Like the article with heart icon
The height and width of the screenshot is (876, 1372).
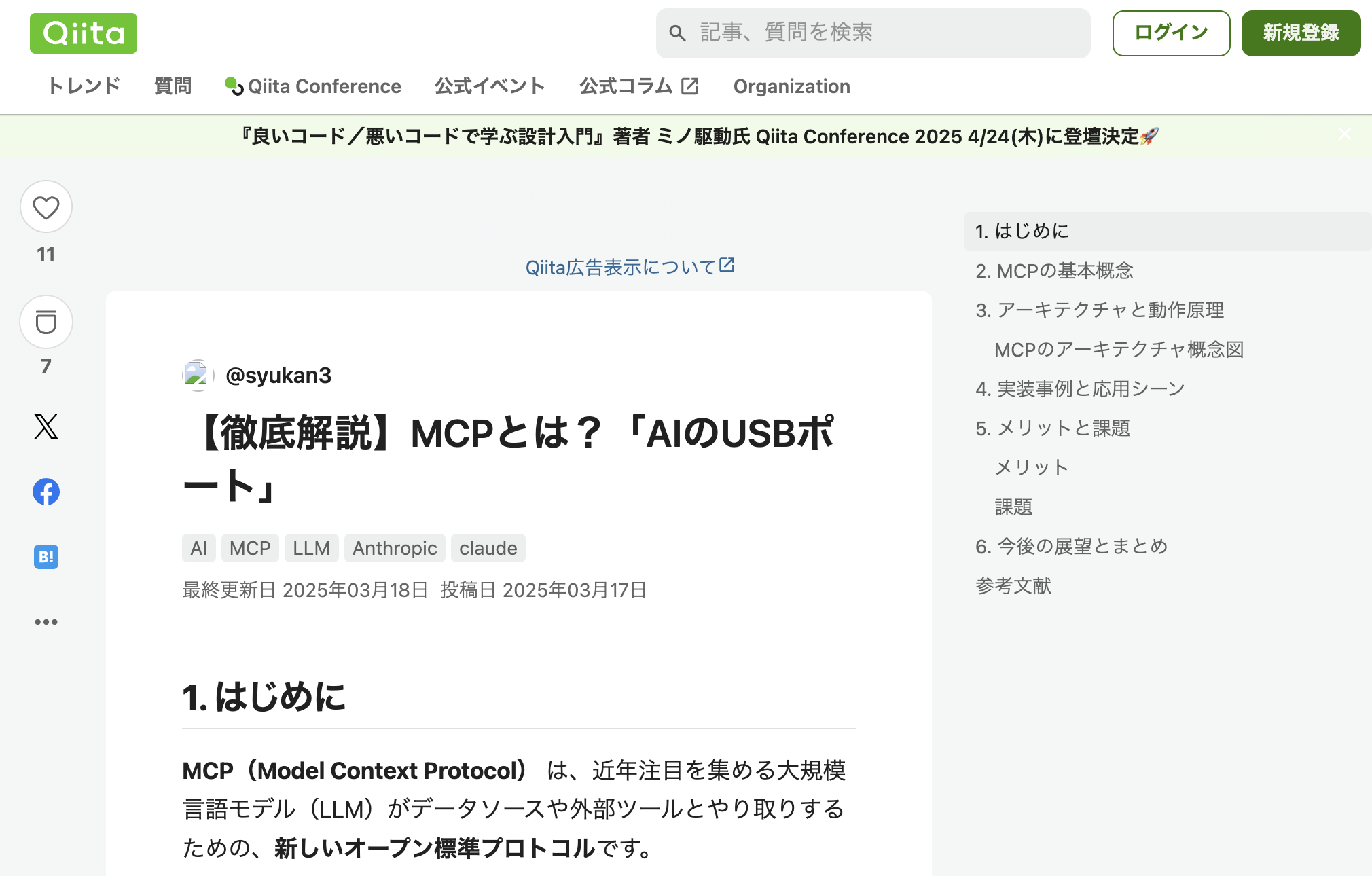click(46, 207)
